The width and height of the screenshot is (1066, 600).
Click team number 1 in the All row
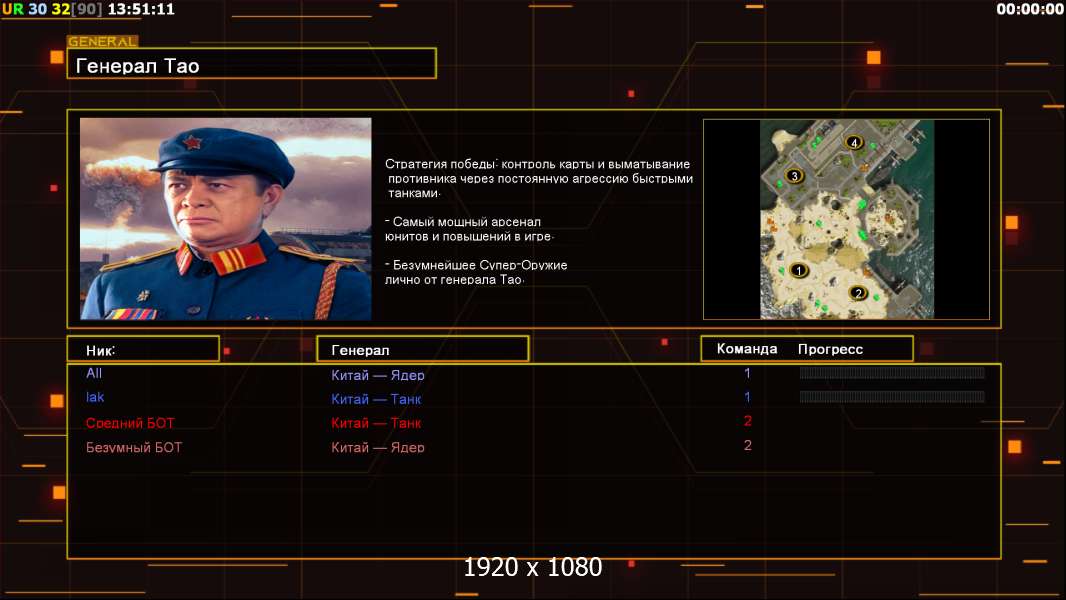tap(747, 373)
